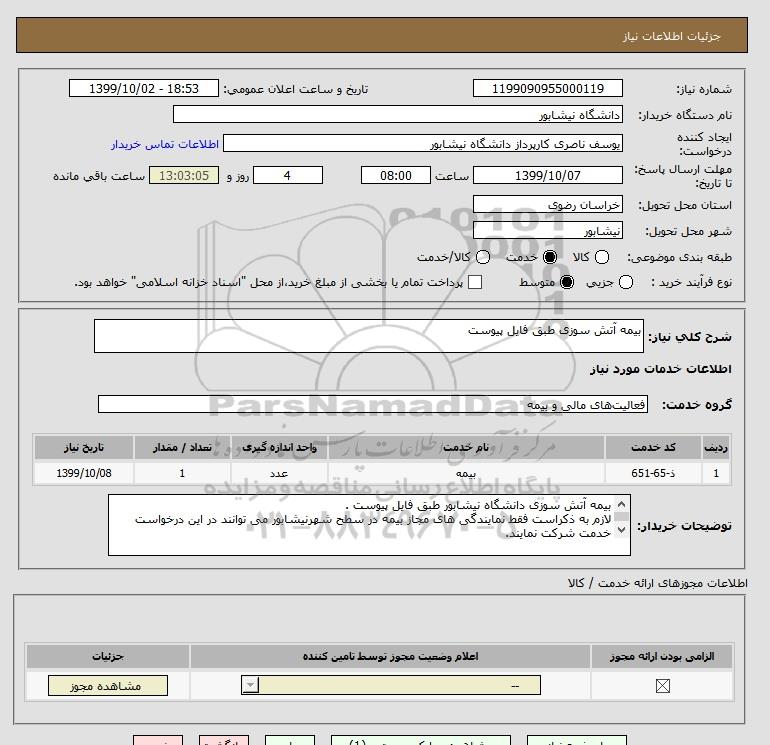The image size is (770, 745).
Task: Click need date cell 1399/10/08
Action: click(84, 473)
